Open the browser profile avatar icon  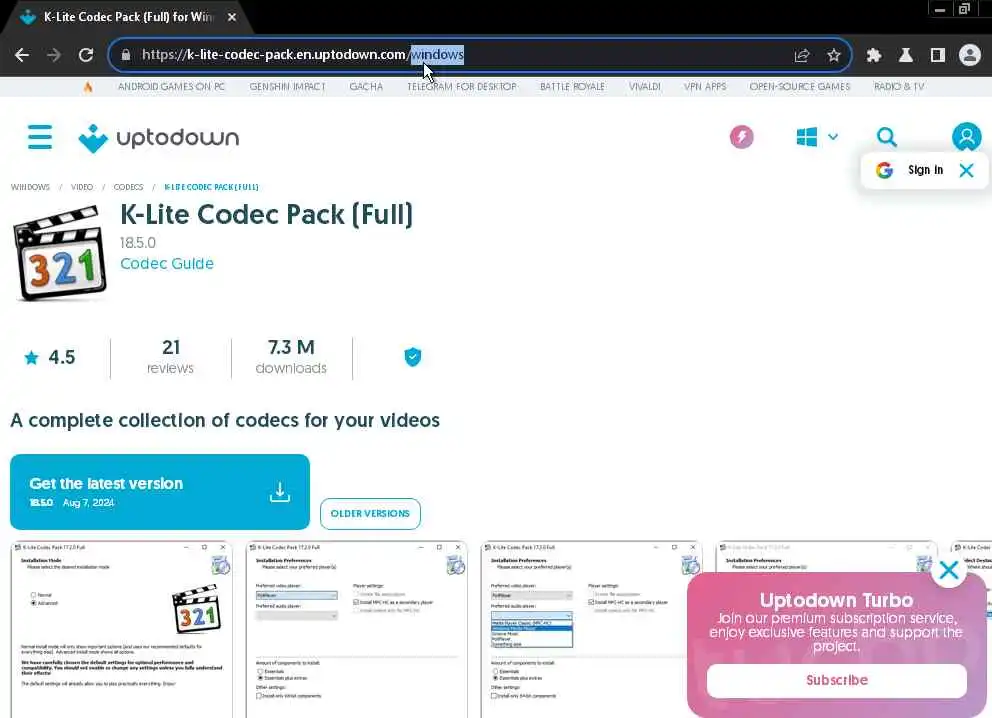969,55
